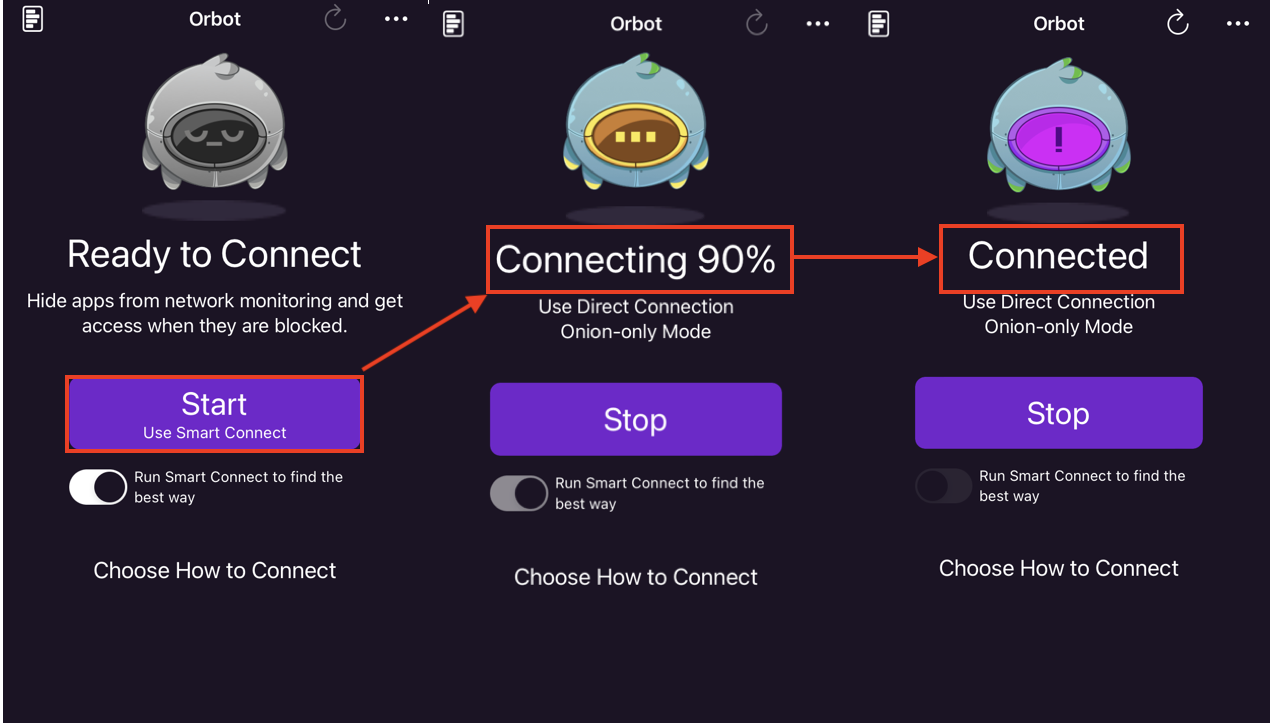Image resolution: width=1273 pixels, height=723 pixels.
Task: Open the log icon on the Connected screen
Action: (879, 24)
